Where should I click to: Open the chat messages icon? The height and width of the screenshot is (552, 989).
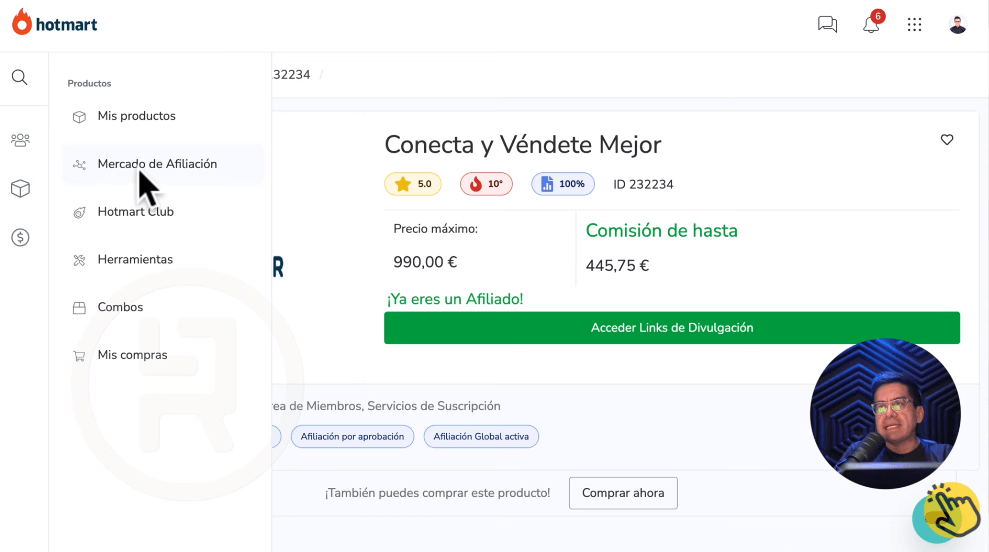click(827, 25)
